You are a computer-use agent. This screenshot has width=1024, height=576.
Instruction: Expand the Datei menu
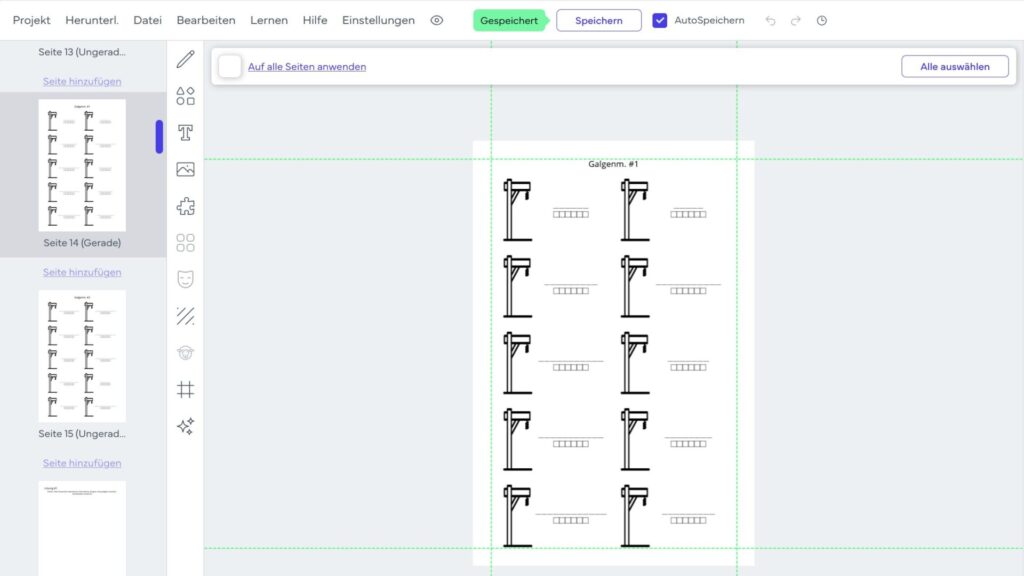148,20
